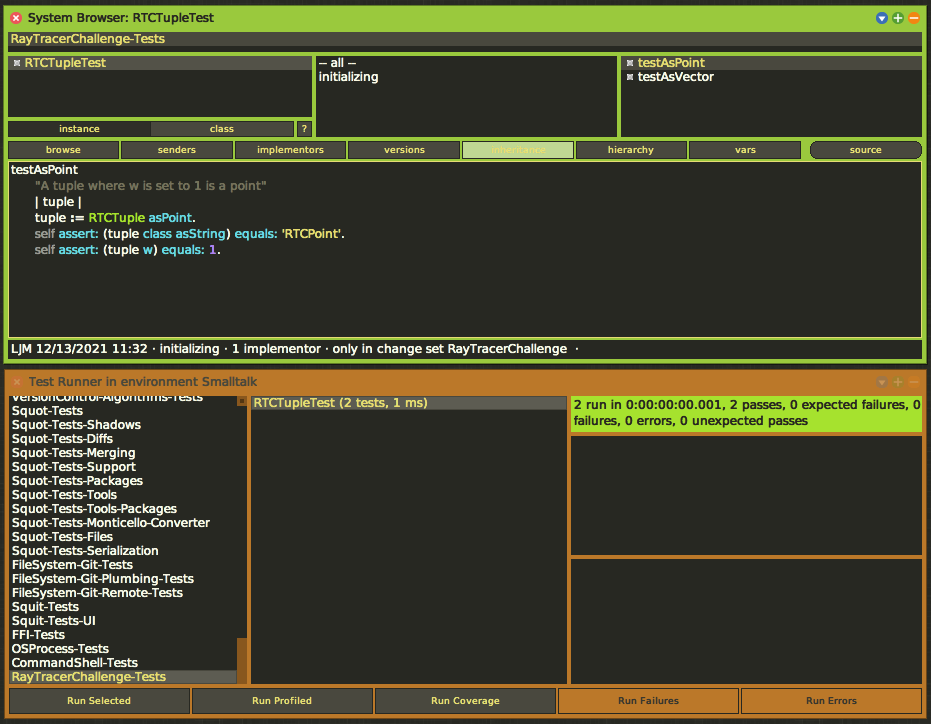Select FileSystem-Git-Plumbing-Tests category
Viewport: 931px width, 724px height.
123,579
